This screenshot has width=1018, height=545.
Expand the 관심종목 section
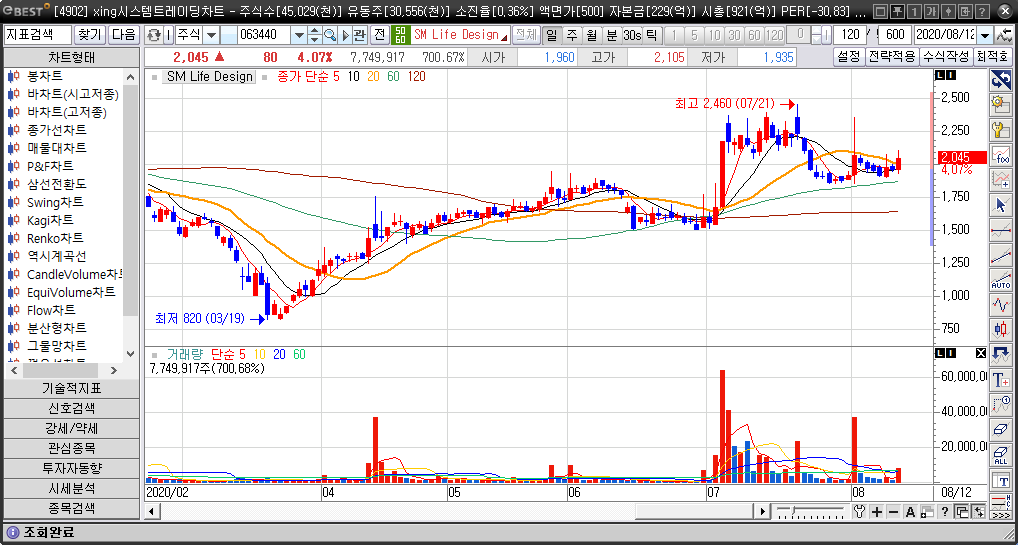(71, 448)
